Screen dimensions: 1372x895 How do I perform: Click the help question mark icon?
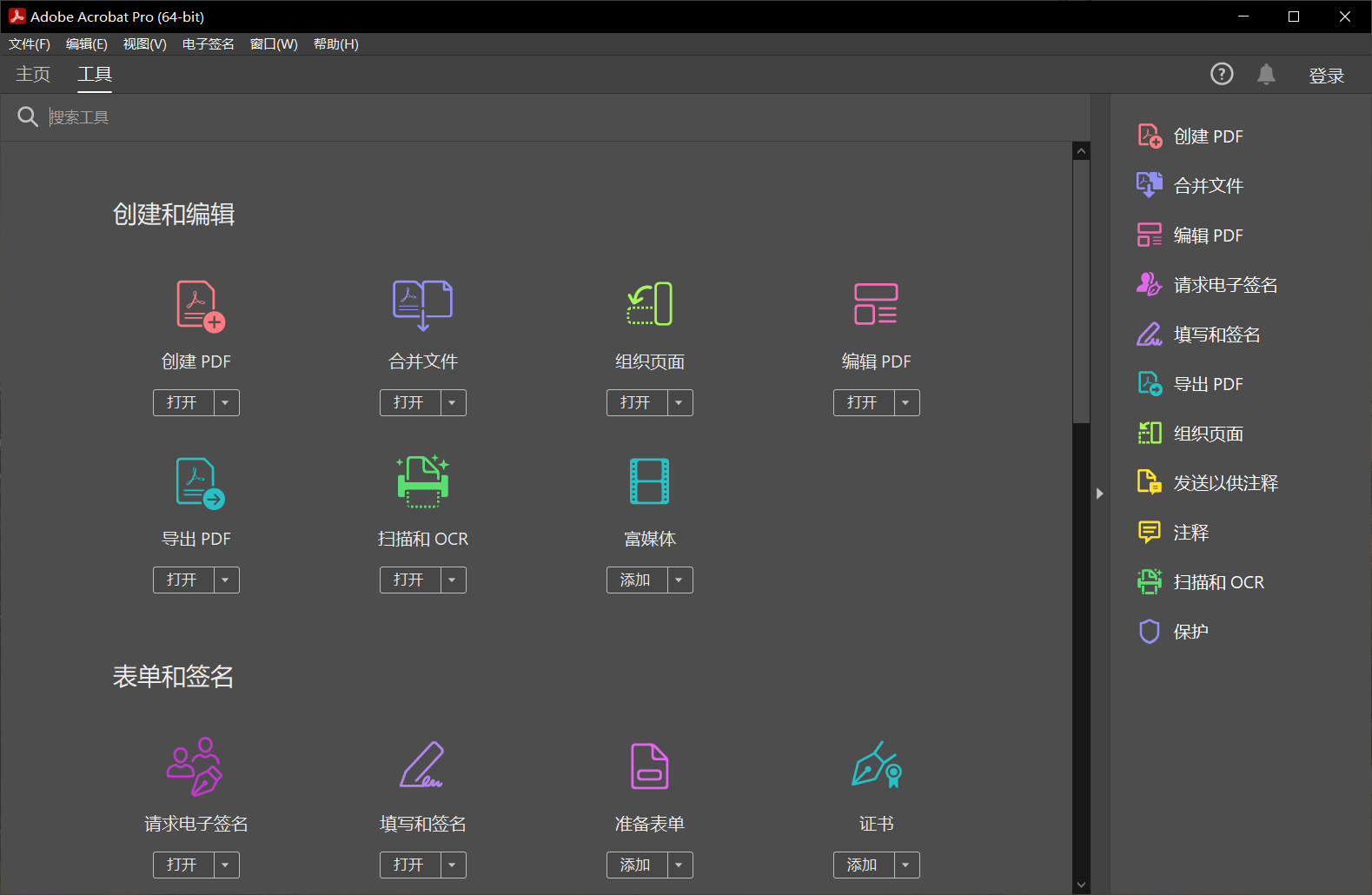pos(1222,75)
